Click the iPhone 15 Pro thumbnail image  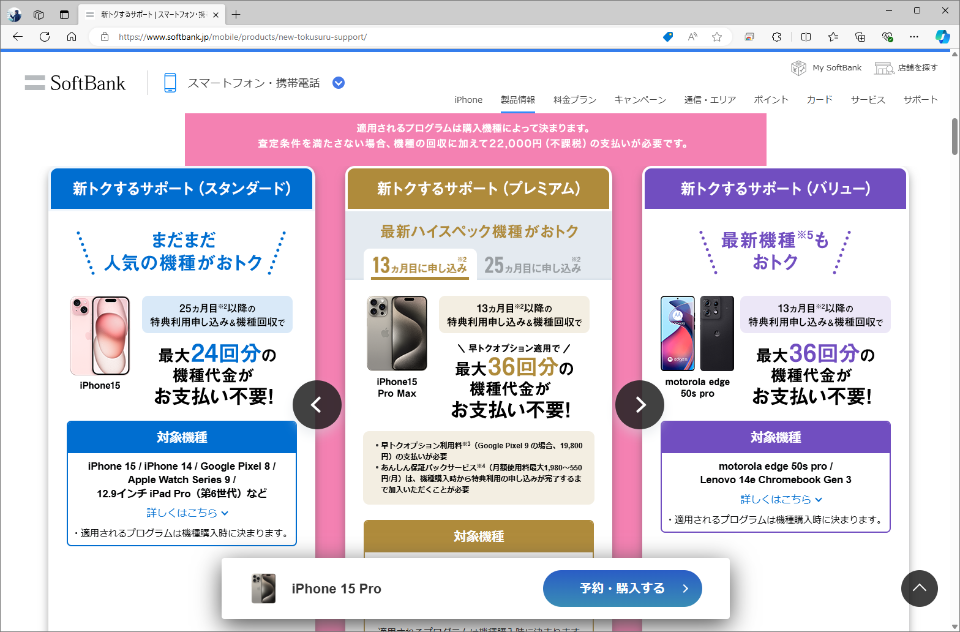tap(263, 589)
